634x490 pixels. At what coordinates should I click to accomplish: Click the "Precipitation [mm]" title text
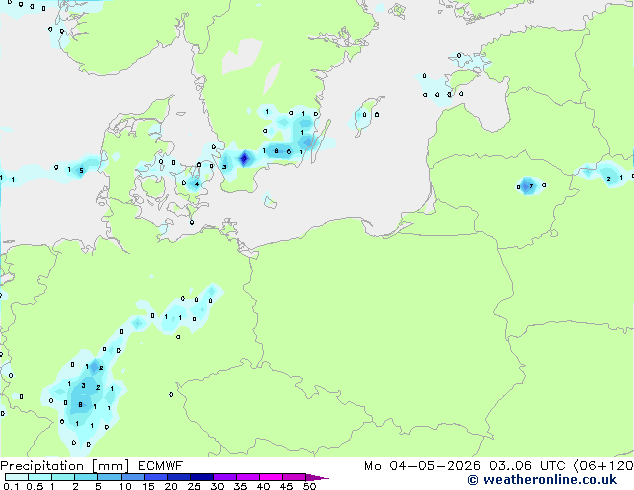click(x=64, y=466)
